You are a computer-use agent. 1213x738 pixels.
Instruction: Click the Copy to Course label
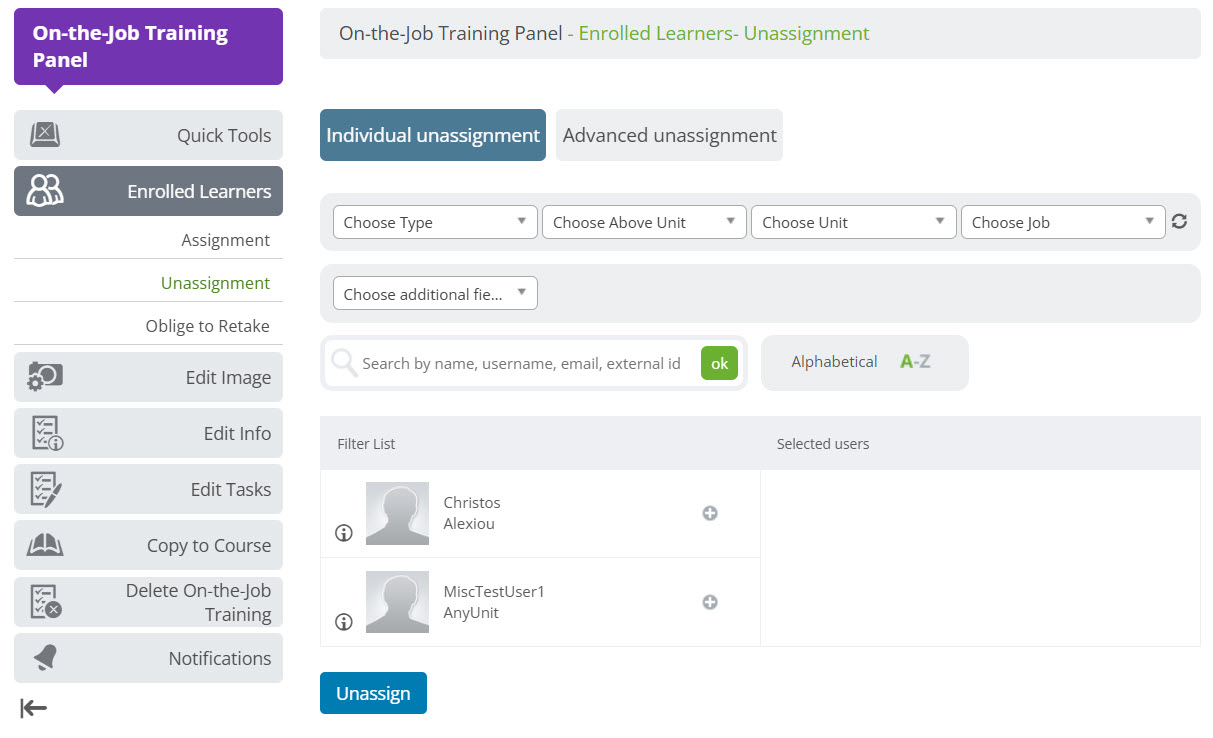(209, 545)
